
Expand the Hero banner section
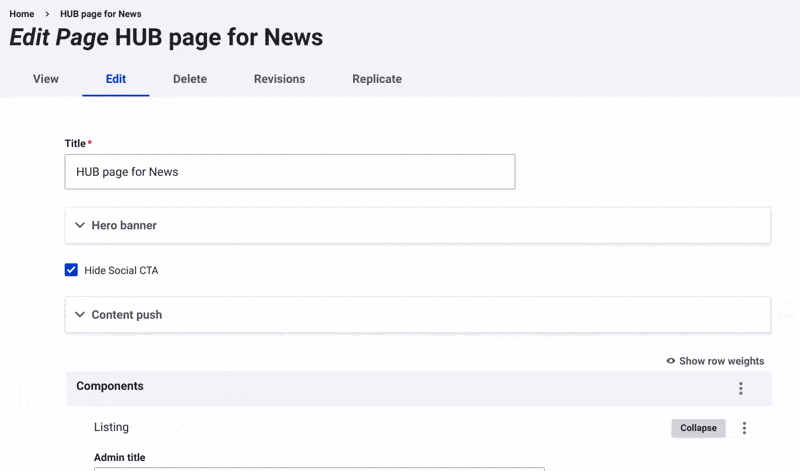(x=417, y=225)
